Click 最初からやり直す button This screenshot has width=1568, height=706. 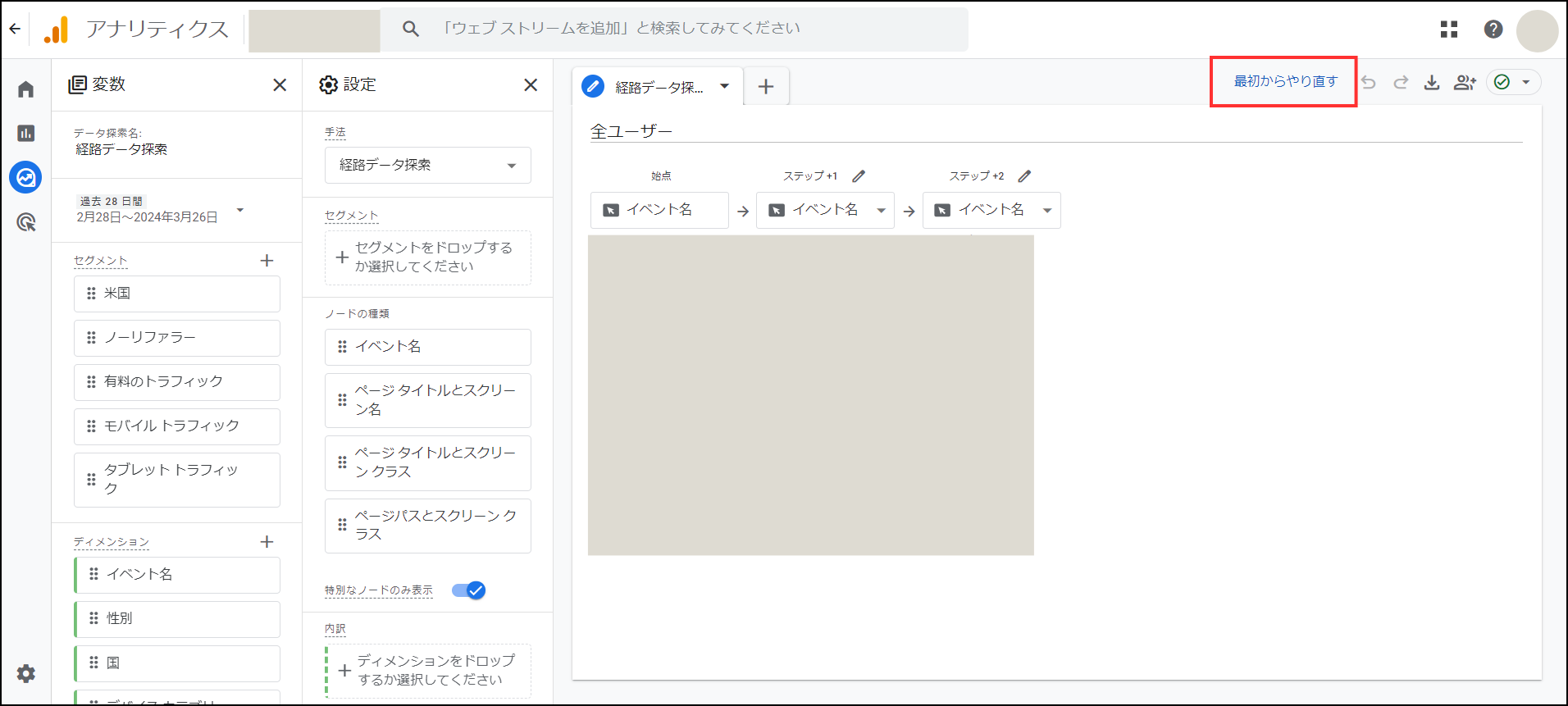(x=1285, y=81)
